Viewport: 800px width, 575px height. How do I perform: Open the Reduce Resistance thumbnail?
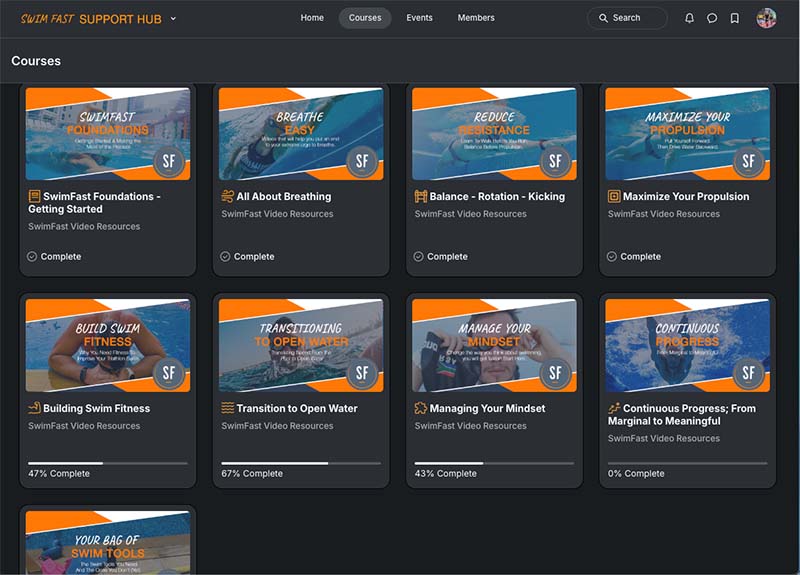[x=494, y=134]
